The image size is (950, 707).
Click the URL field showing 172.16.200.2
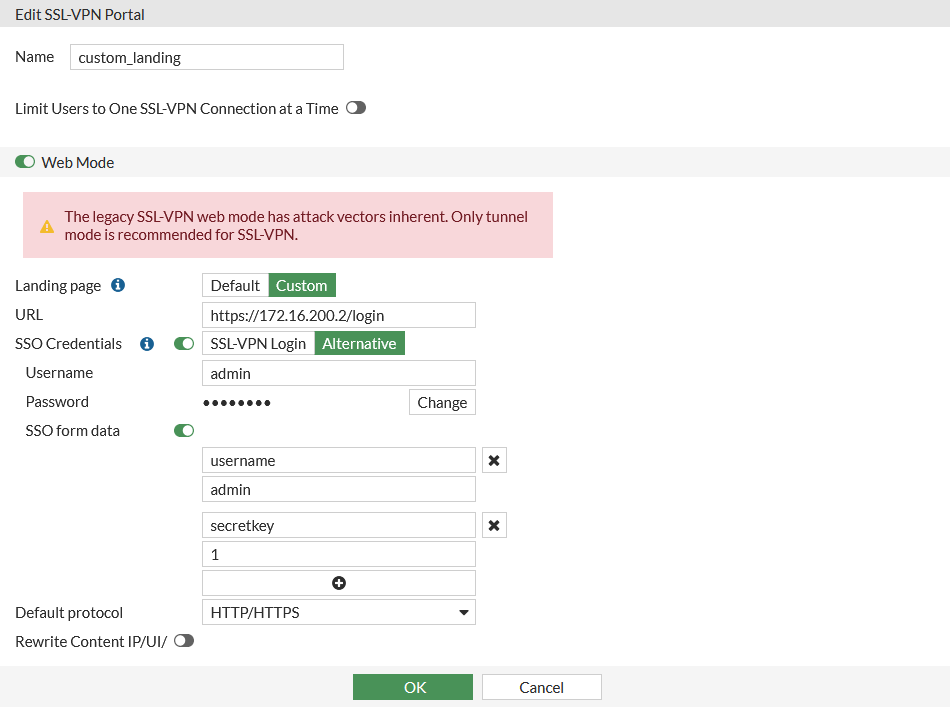[x=338, y=314]
